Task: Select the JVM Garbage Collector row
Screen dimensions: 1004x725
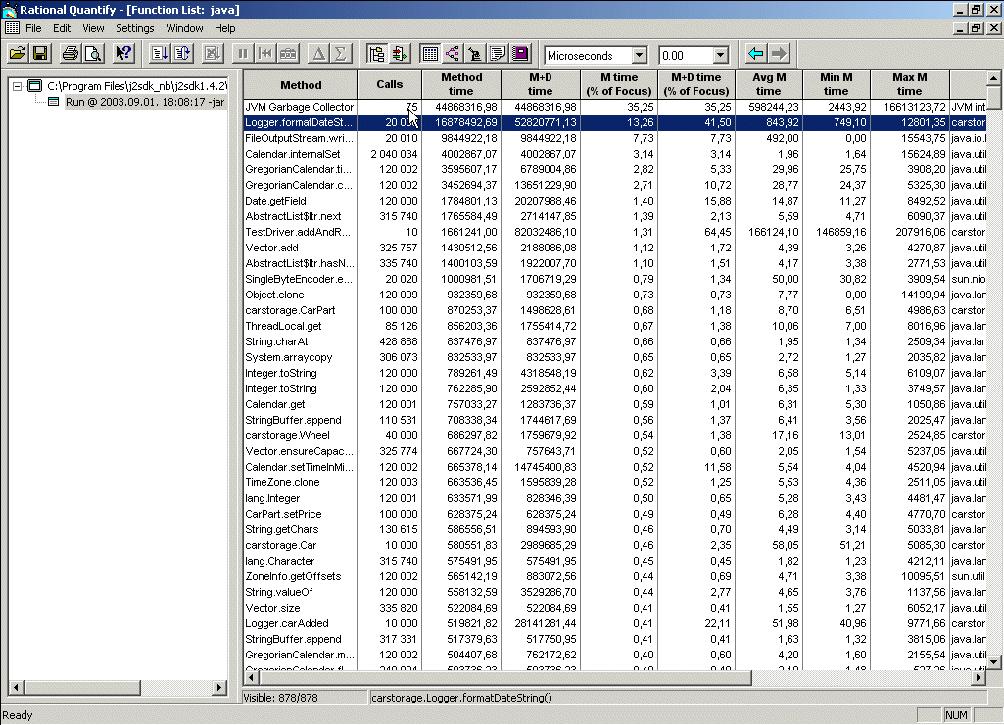Action: click(615, 107)
